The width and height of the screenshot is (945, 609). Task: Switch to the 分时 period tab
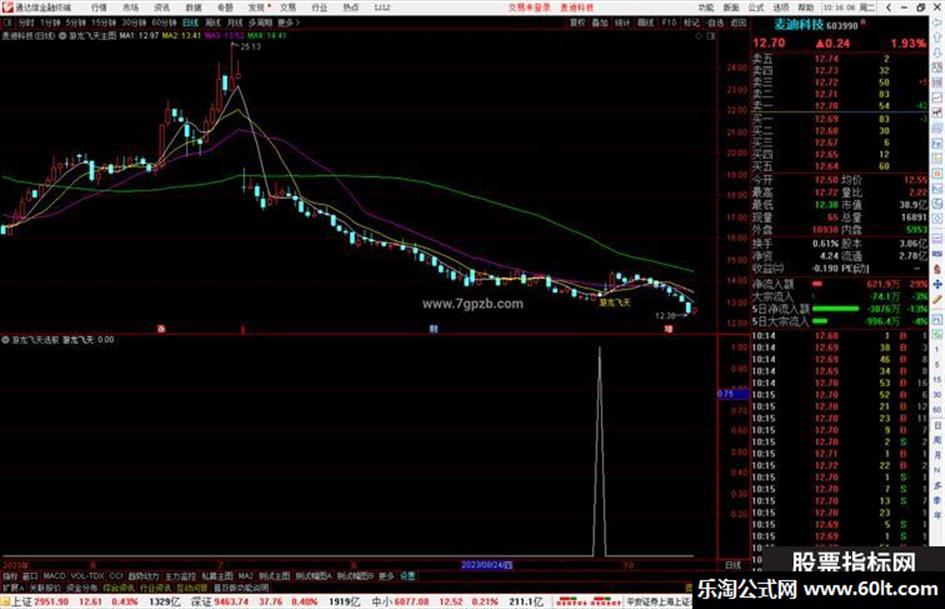point(26,22)
